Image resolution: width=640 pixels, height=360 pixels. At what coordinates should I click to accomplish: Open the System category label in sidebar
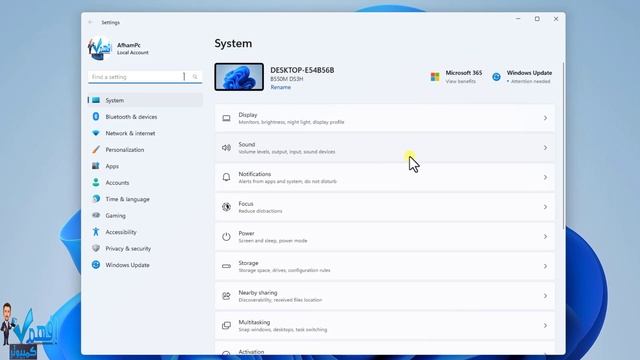click(115, 100)
